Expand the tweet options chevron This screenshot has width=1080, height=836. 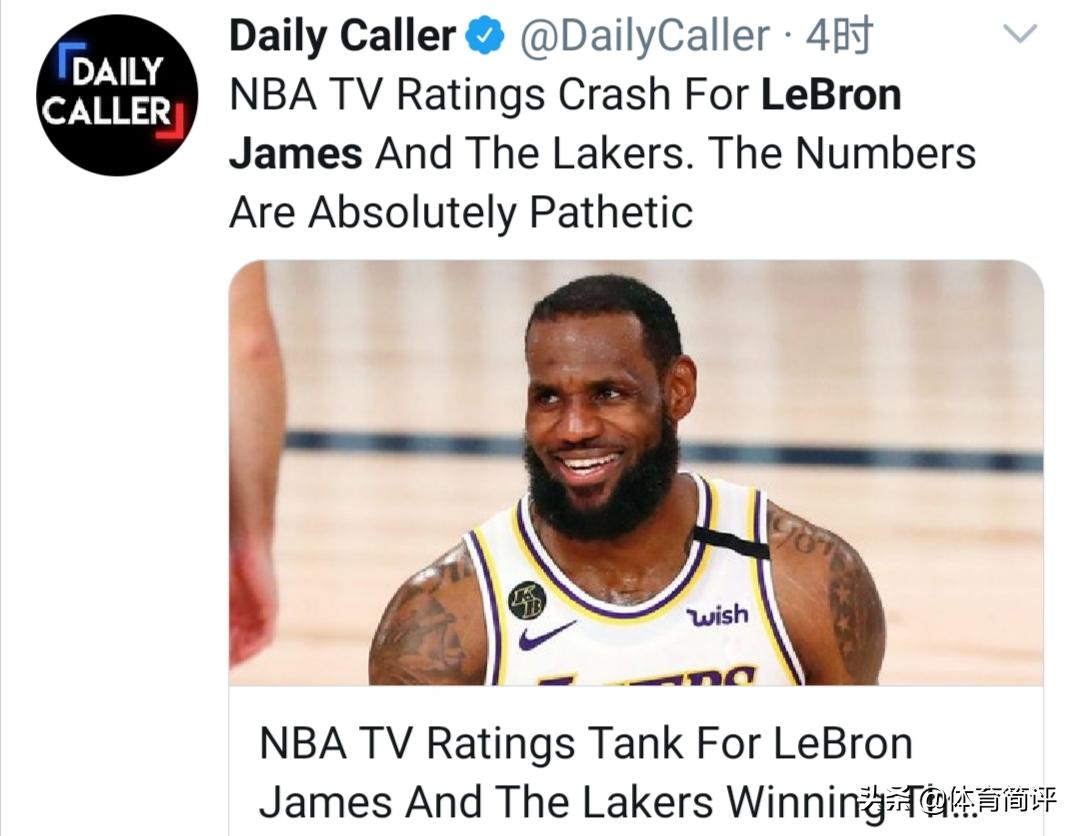[x=1020, y=36]
